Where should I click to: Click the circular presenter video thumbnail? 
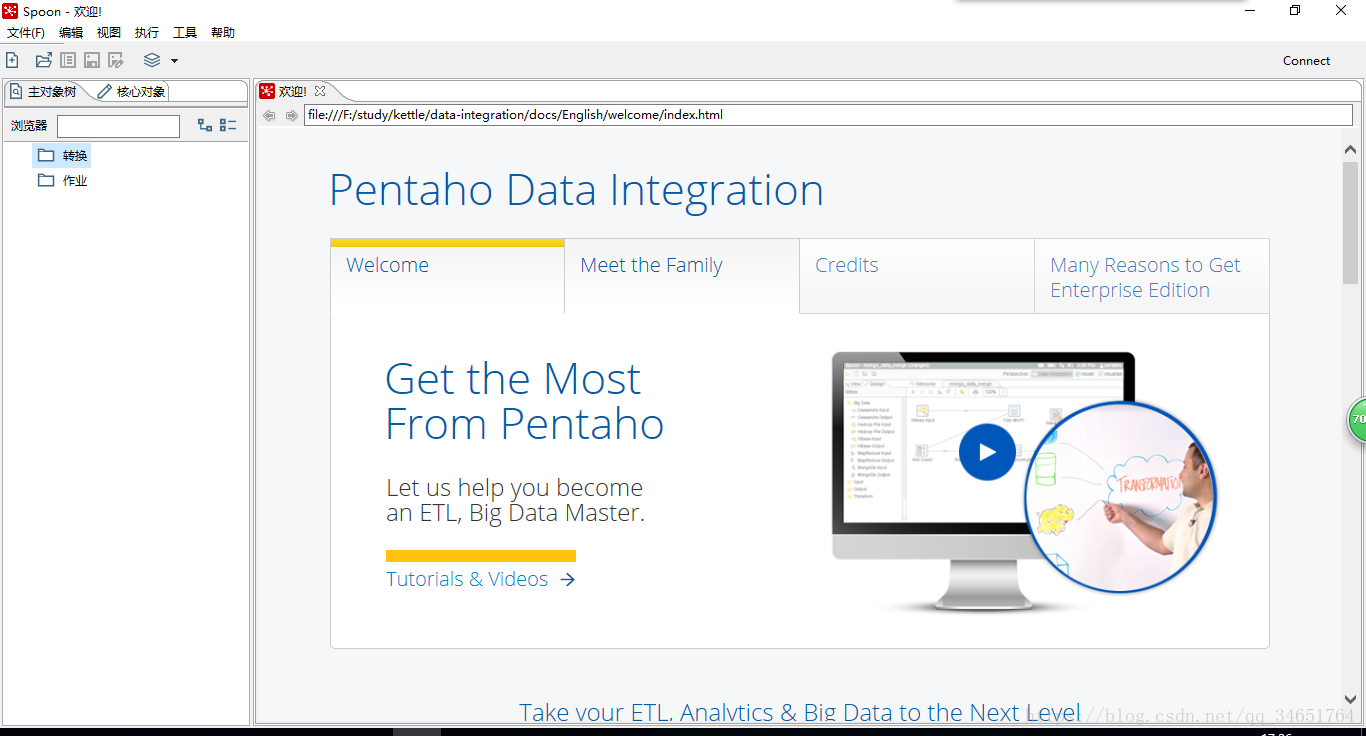(x=1120, y=497)
